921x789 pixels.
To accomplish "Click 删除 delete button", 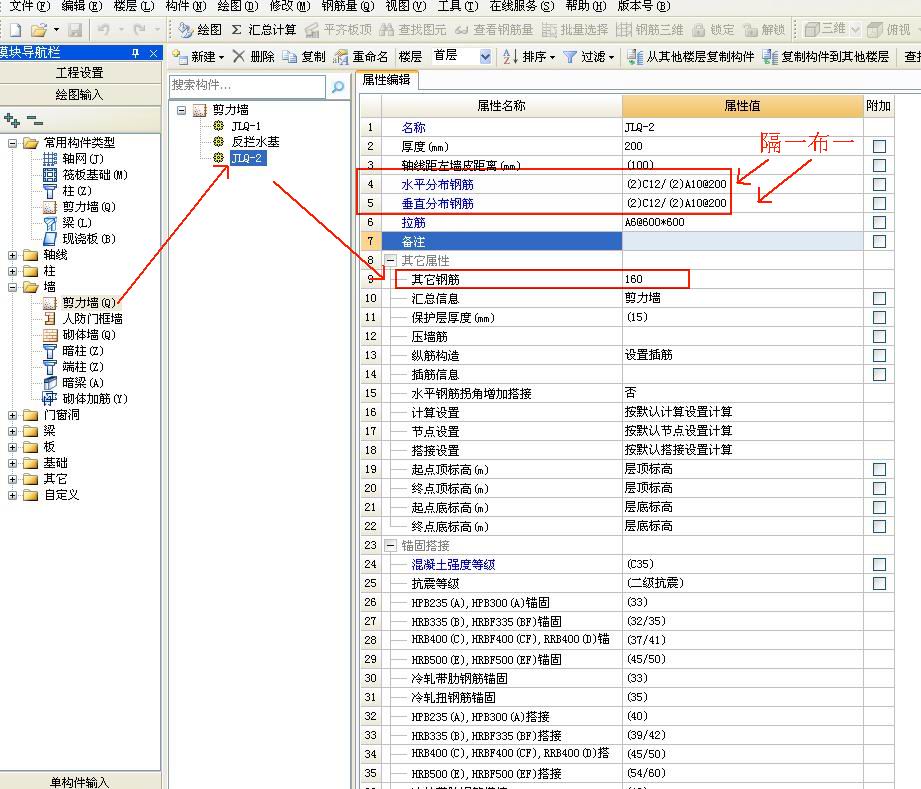I will click(x=254, y=57).
